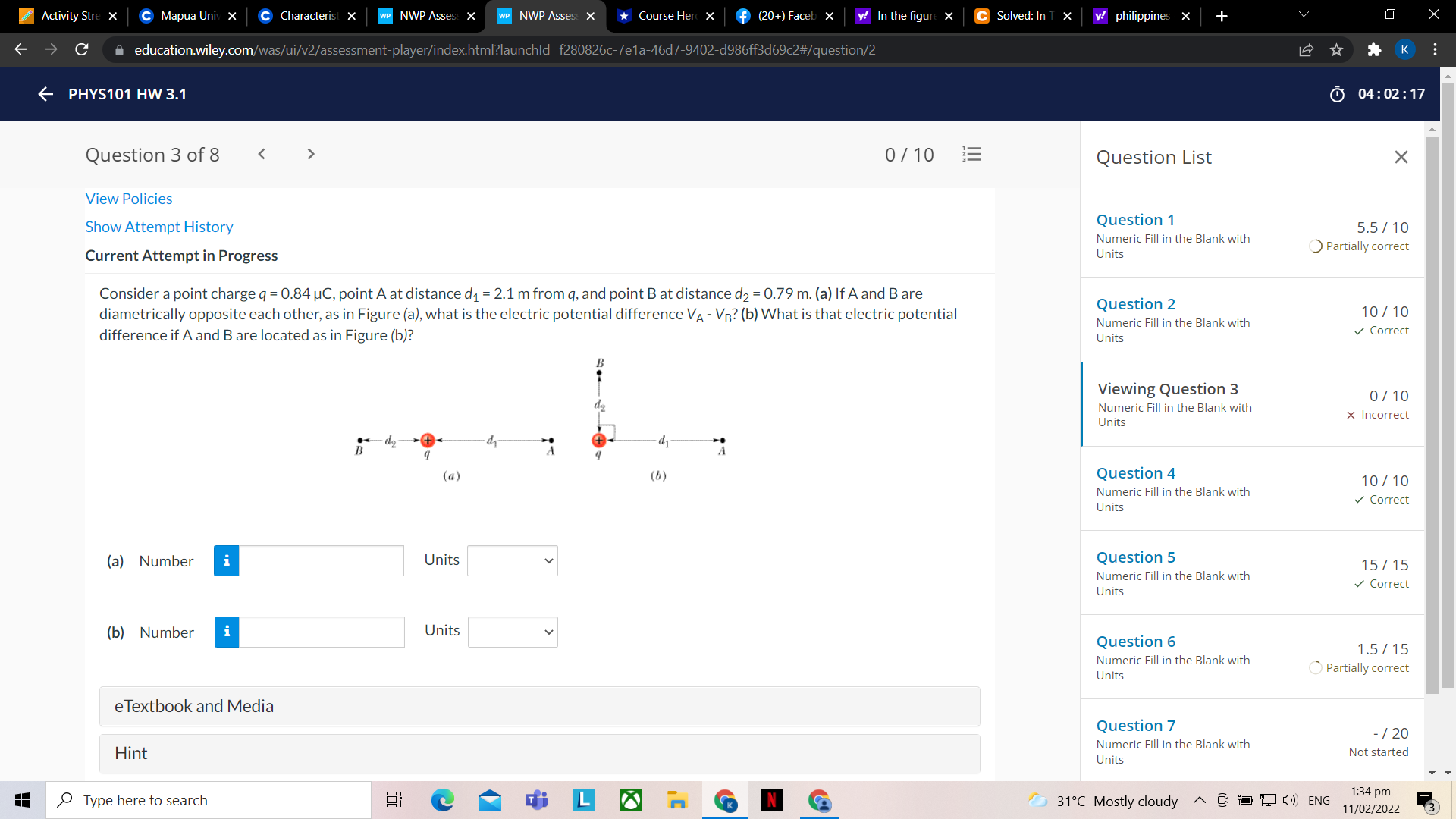Go to the next question arrow
Viewport: 1456px width, 819px height.
click(x=310, y=154)
